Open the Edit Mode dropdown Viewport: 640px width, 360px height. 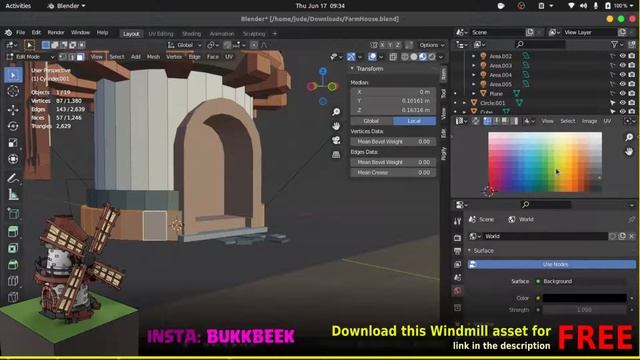[x=31, y=57]
